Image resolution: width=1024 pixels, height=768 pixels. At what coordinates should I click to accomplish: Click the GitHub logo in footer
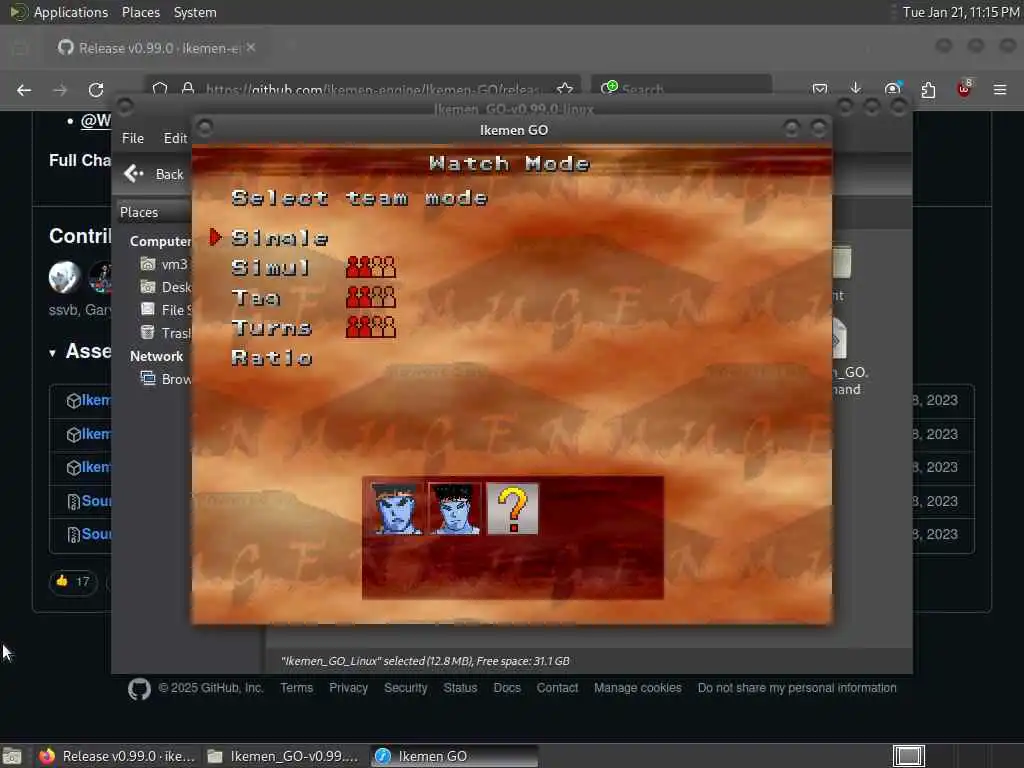point(139,688)
